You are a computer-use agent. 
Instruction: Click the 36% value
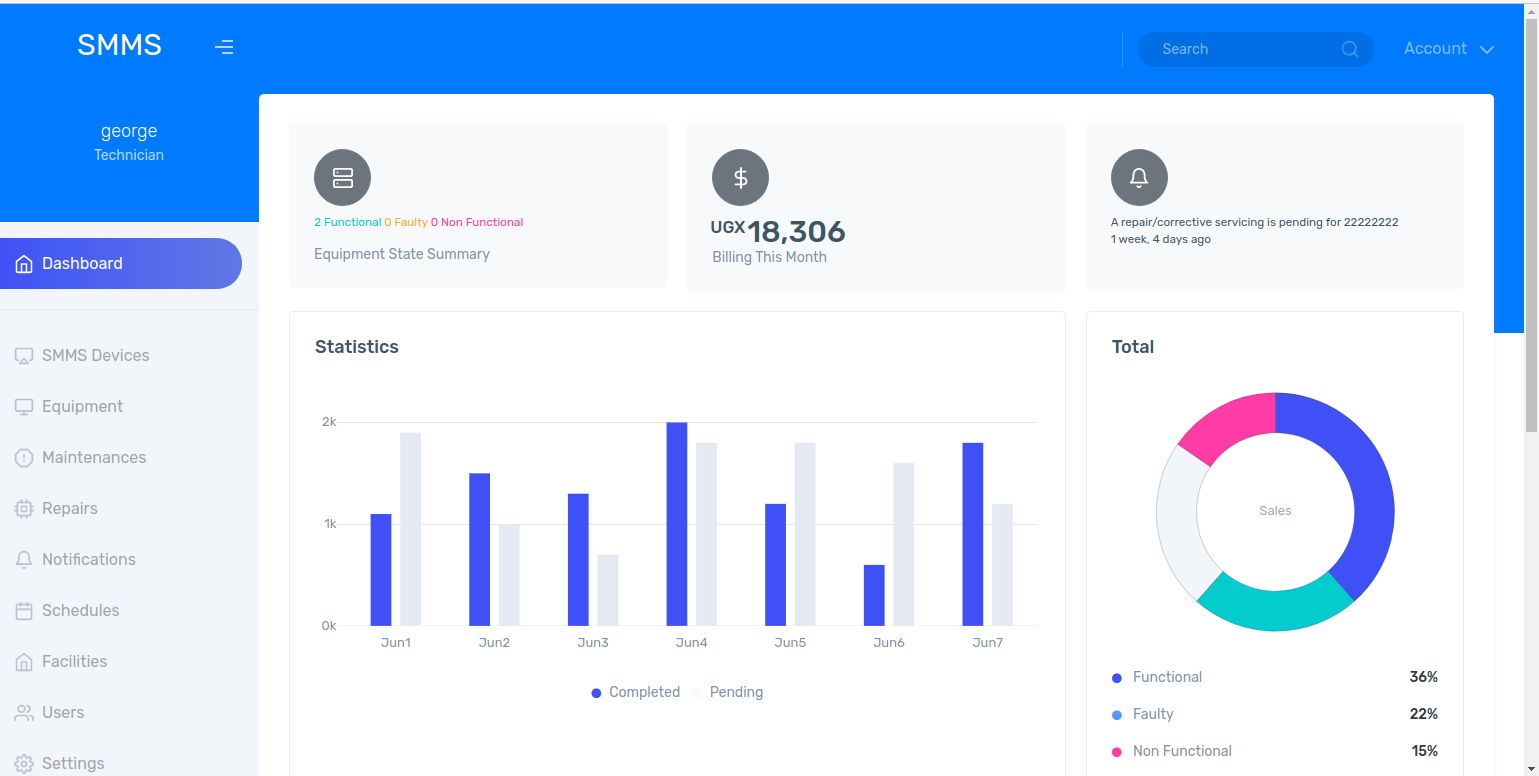pos(1423,677)
